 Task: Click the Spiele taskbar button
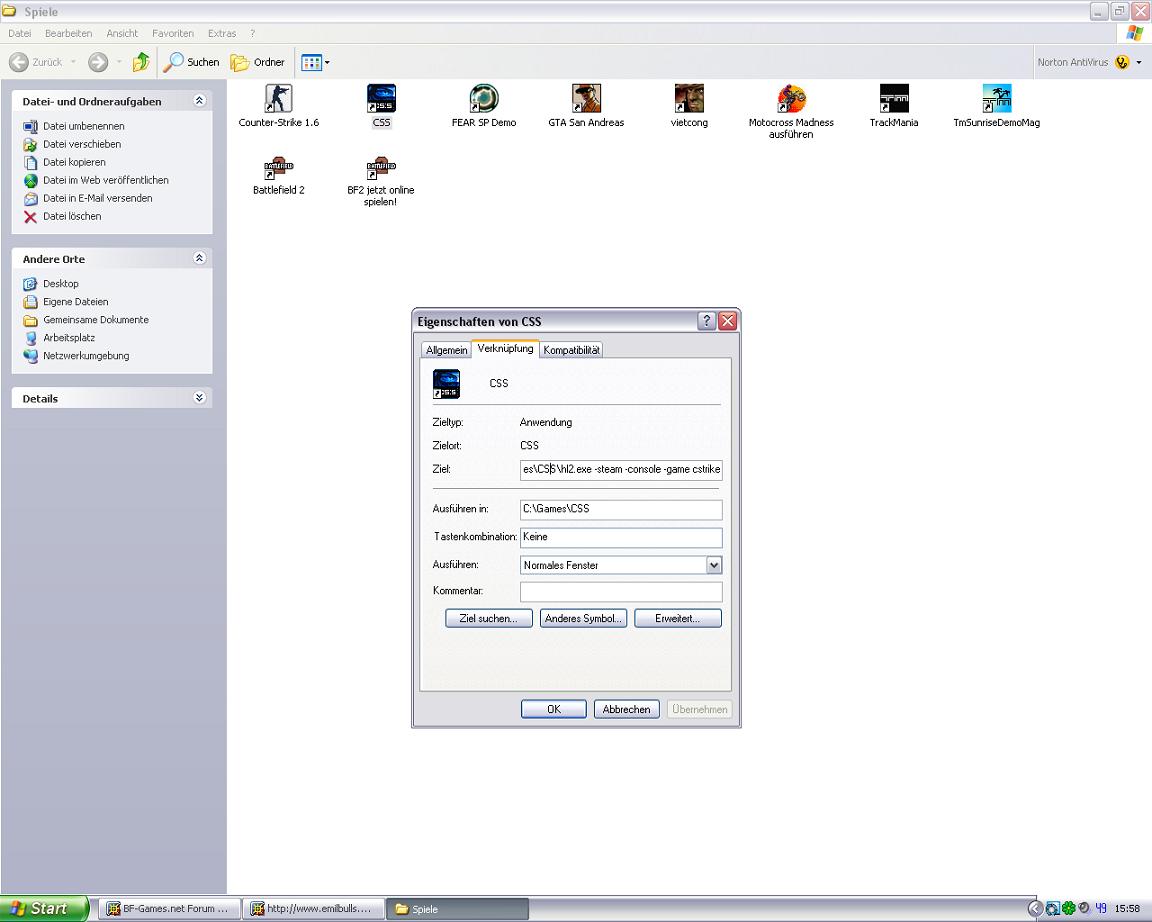[458, 909]
